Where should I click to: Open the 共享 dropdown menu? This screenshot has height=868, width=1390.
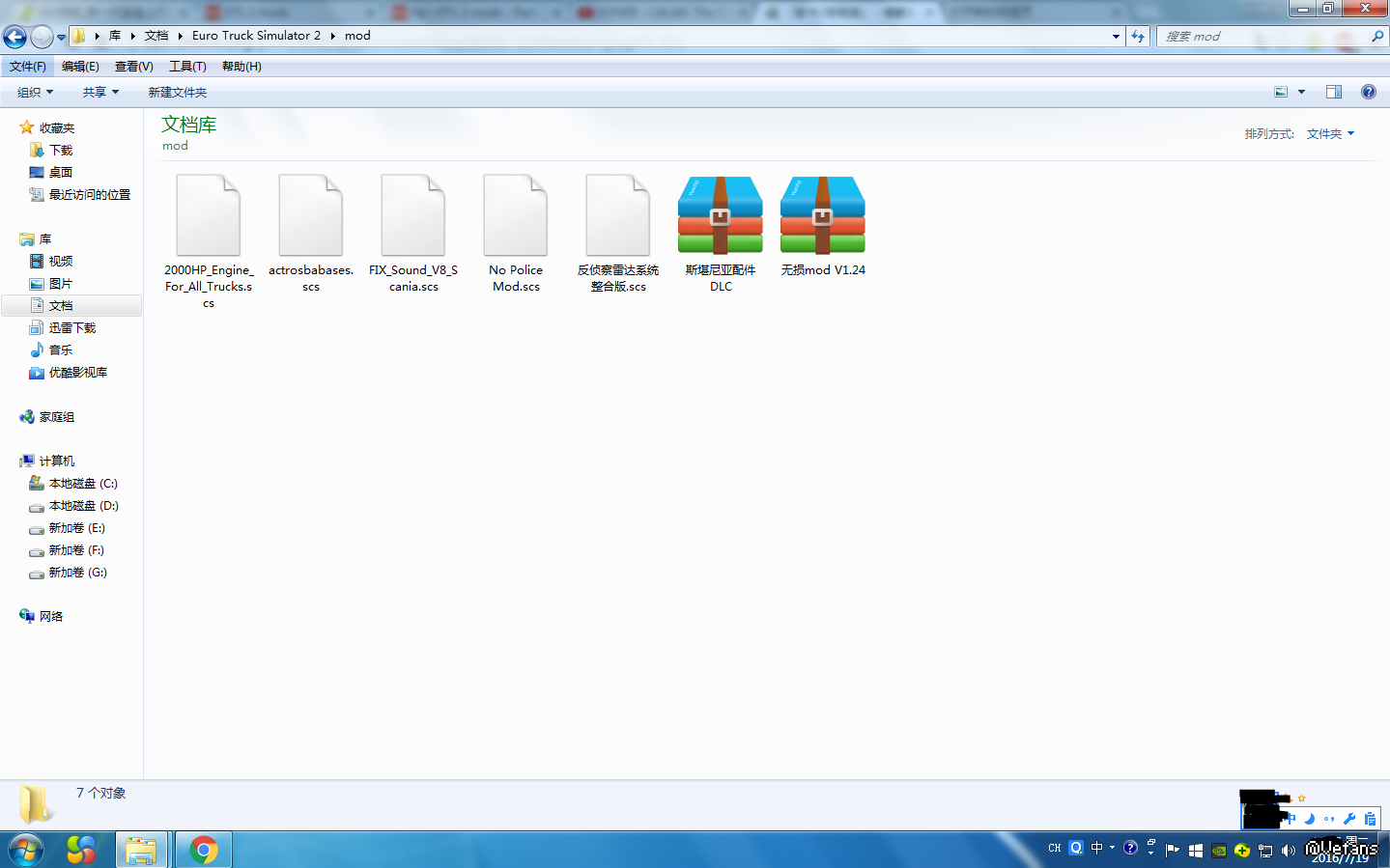pyautogui.click(x=100, y=93)
